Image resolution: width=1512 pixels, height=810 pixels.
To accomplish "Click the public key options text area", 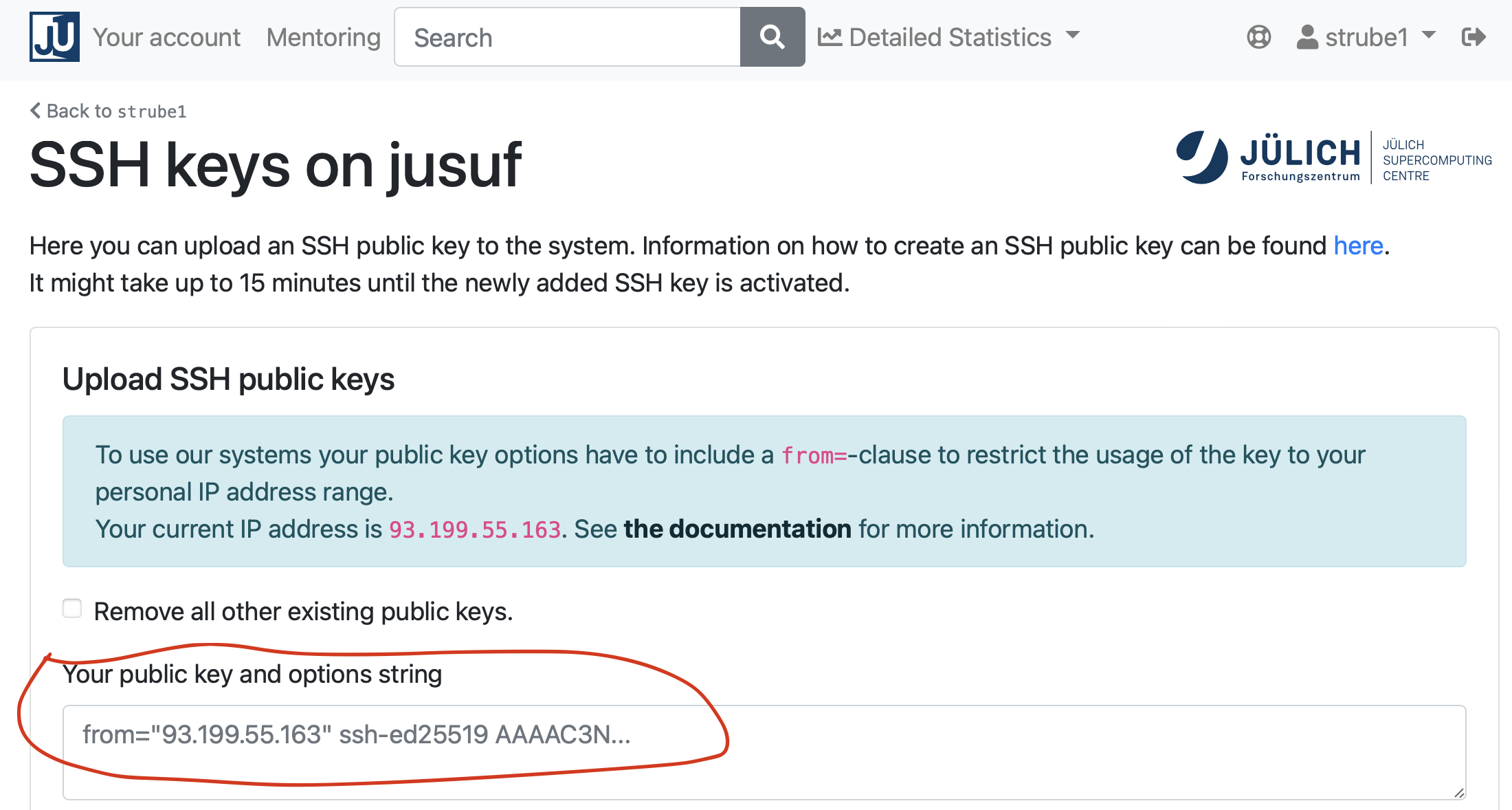I will coord(764,752).
